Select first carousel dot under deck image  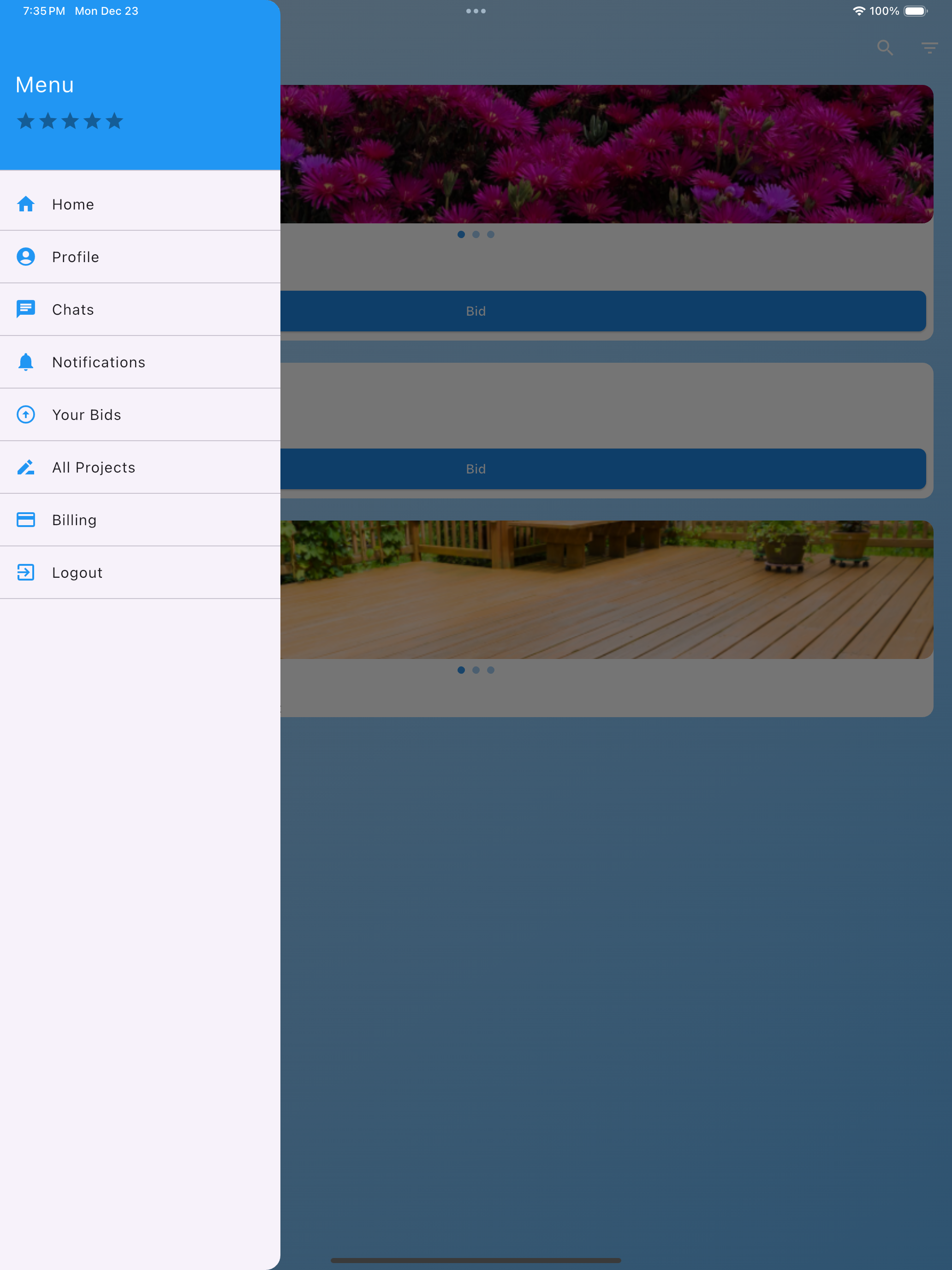(461, 670)
